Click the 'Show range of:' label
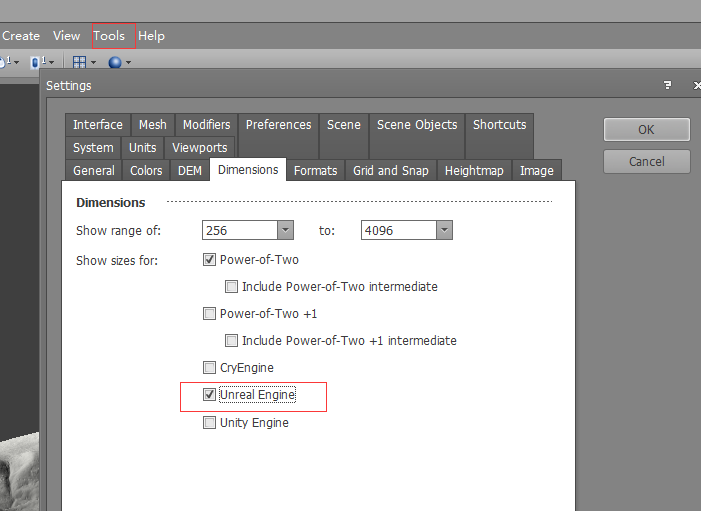The image size is (701, 511). click(x=118, y=231)
